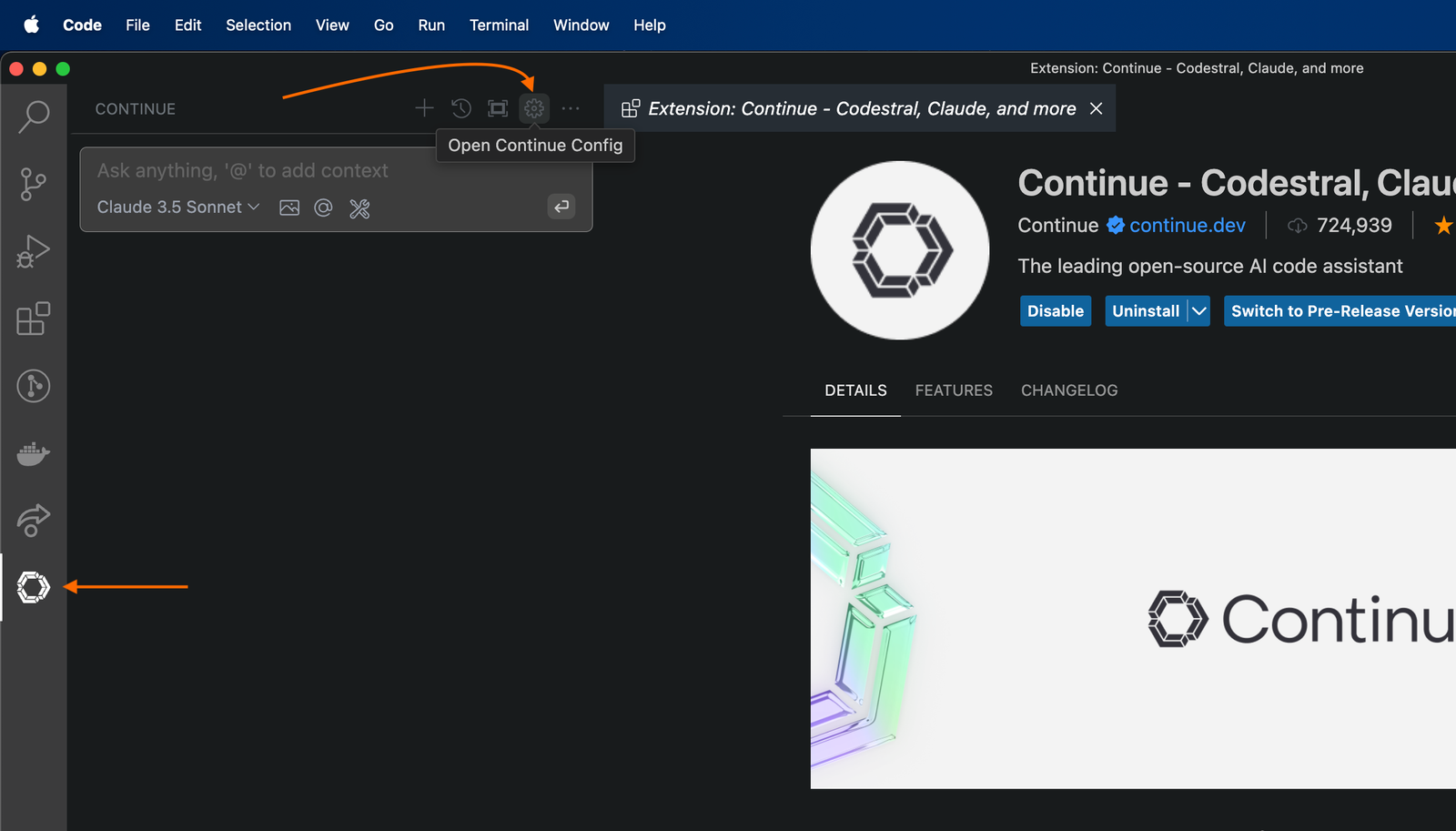Attach an image to the Continue prompt

coord(289,208)
